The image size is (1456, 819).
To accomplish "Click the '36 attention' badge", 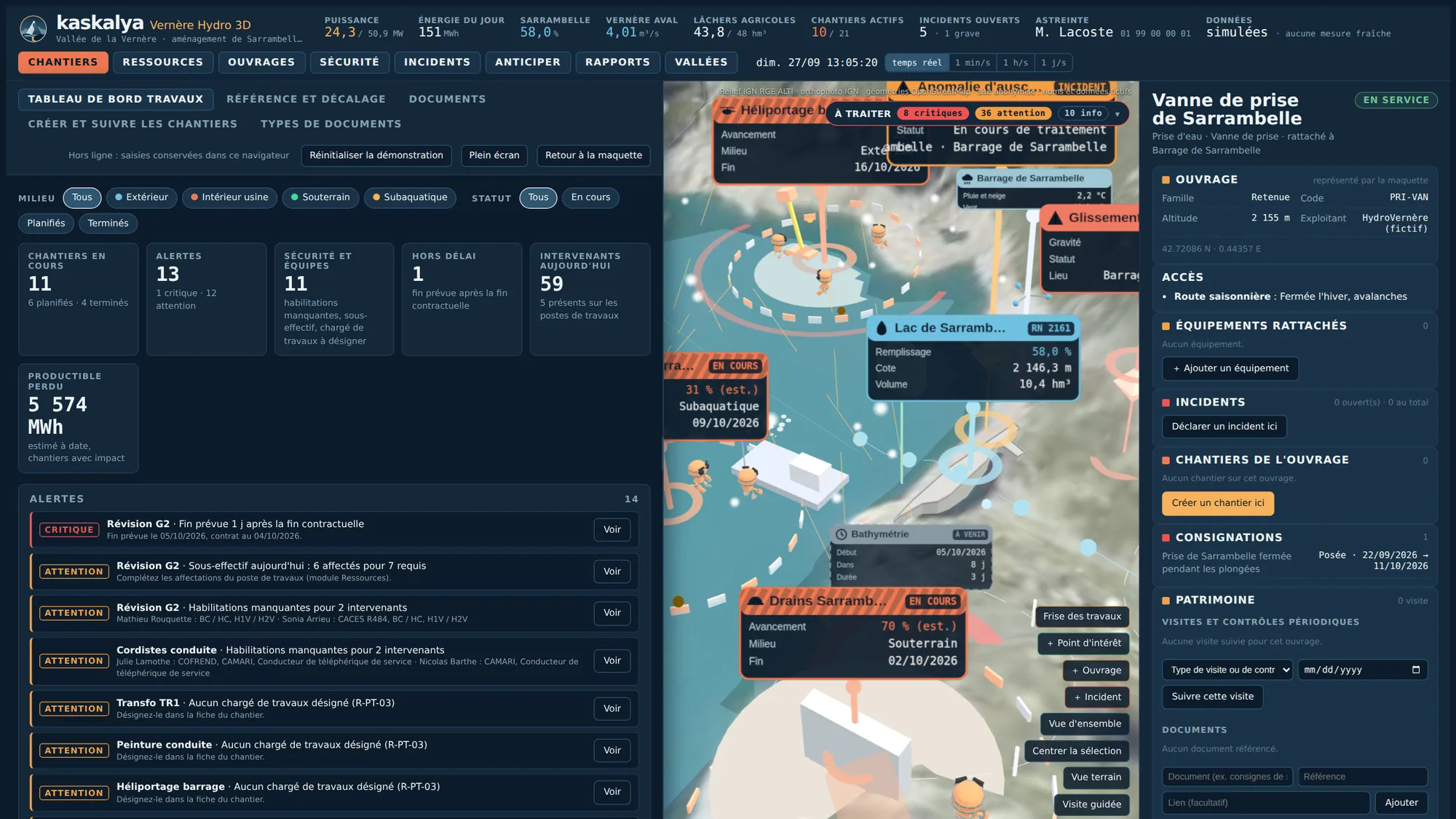I will 1013,114.
